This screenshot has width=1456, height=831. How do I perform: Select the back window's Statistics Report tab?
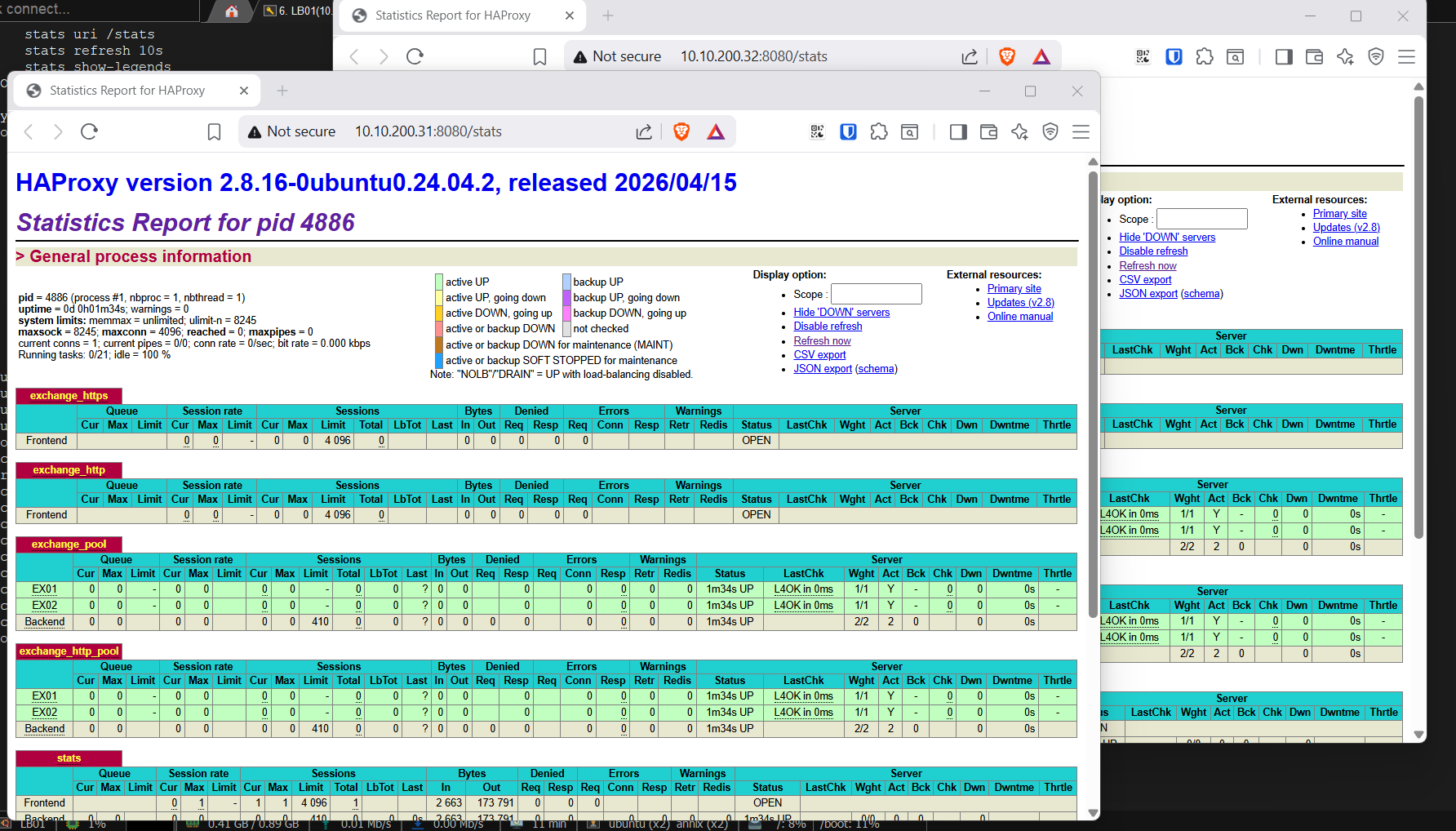click(x=463, y=16)
